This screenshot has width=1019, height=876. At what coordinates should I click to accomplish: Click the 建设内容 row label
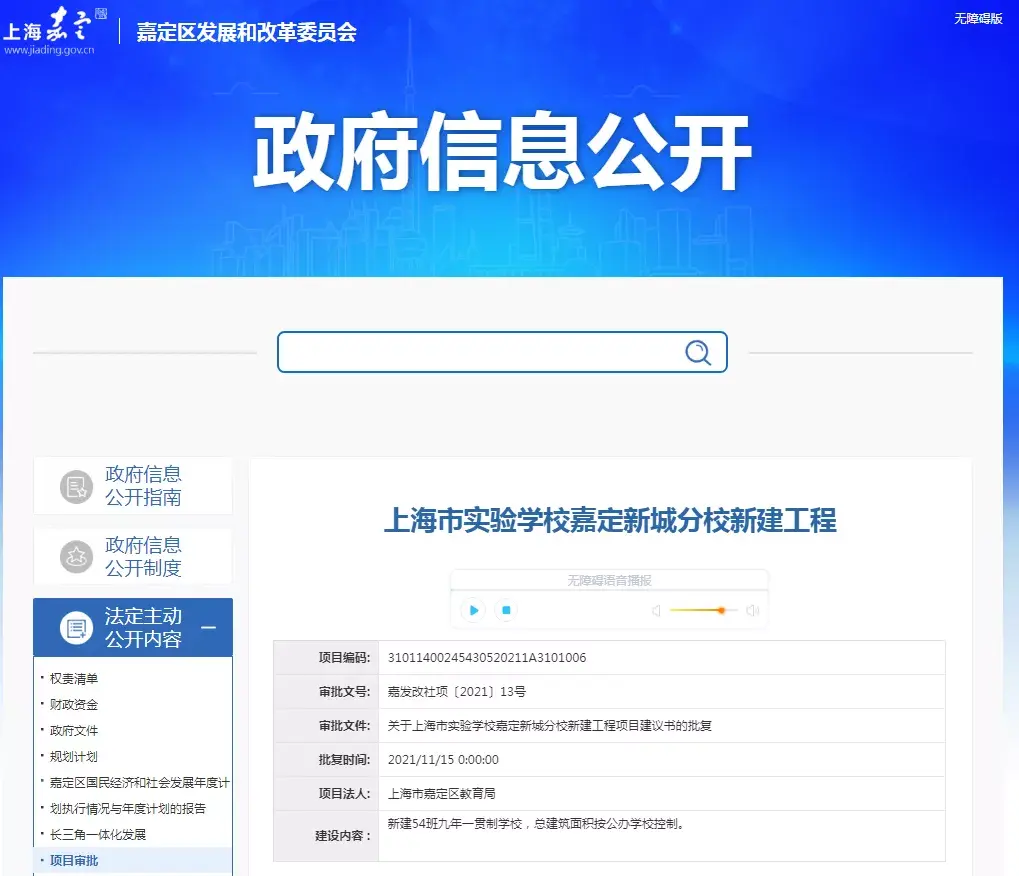click(343, 836)
